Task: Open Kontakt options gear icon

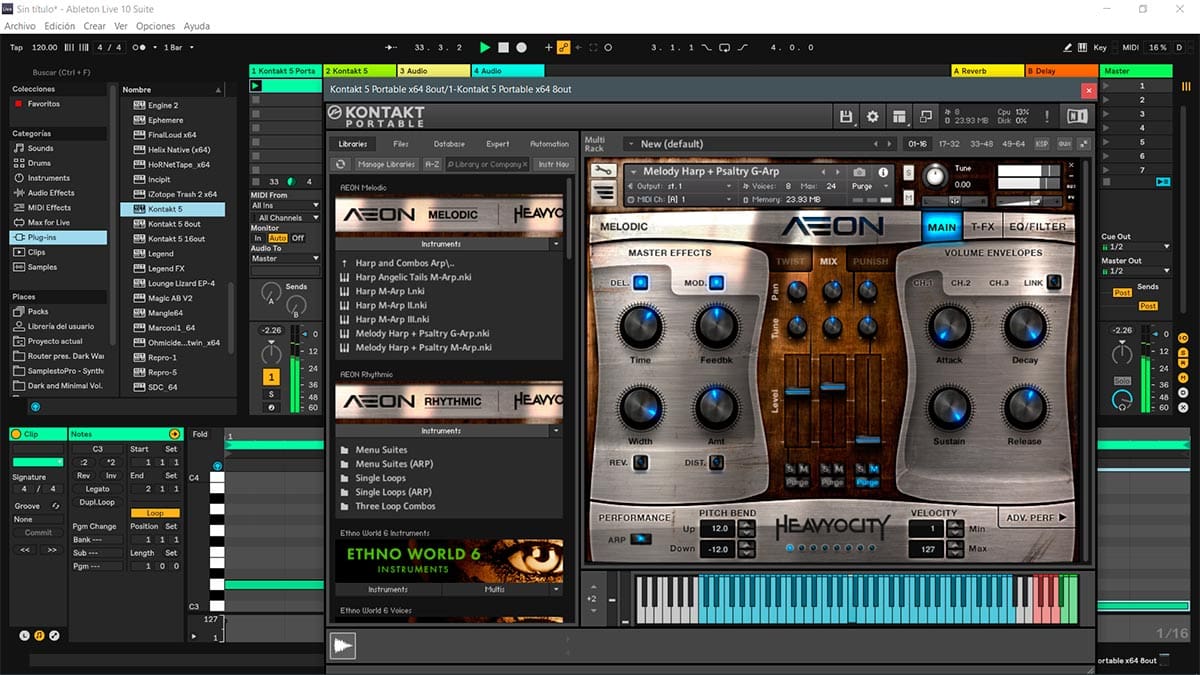Action: [872, 116]
